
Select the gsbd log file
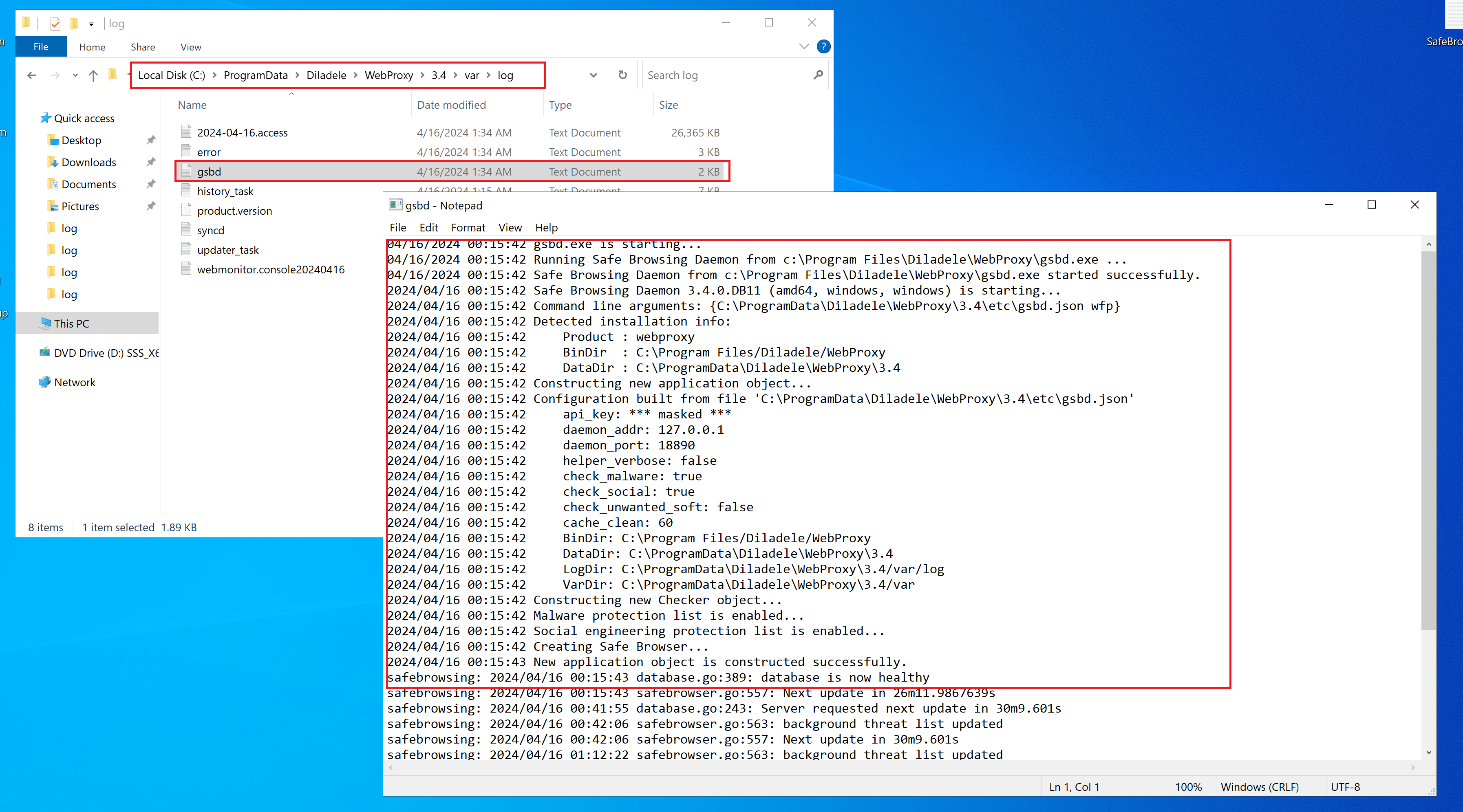pyautogui.click(x=209, y=171)
